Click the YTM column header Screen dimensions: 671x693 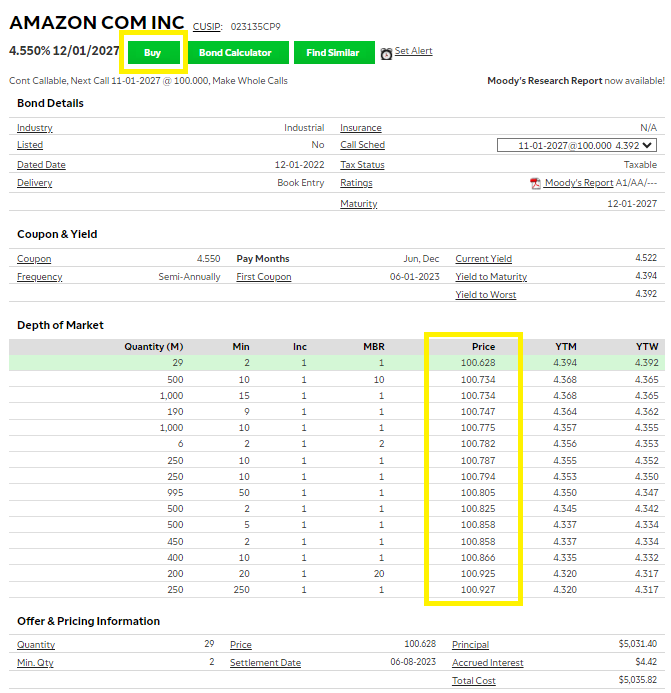[566, 347]
